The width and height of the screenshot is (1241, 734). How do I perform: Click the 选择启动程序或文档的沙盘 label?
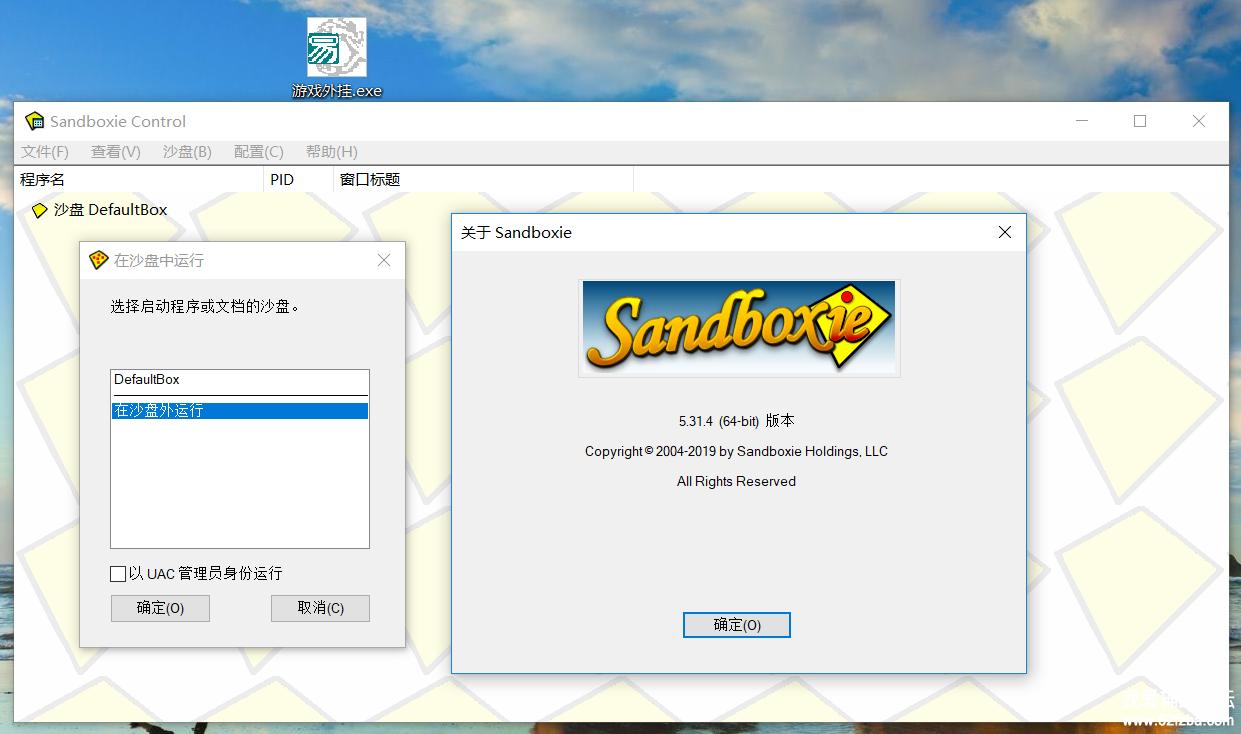(205, 306)
